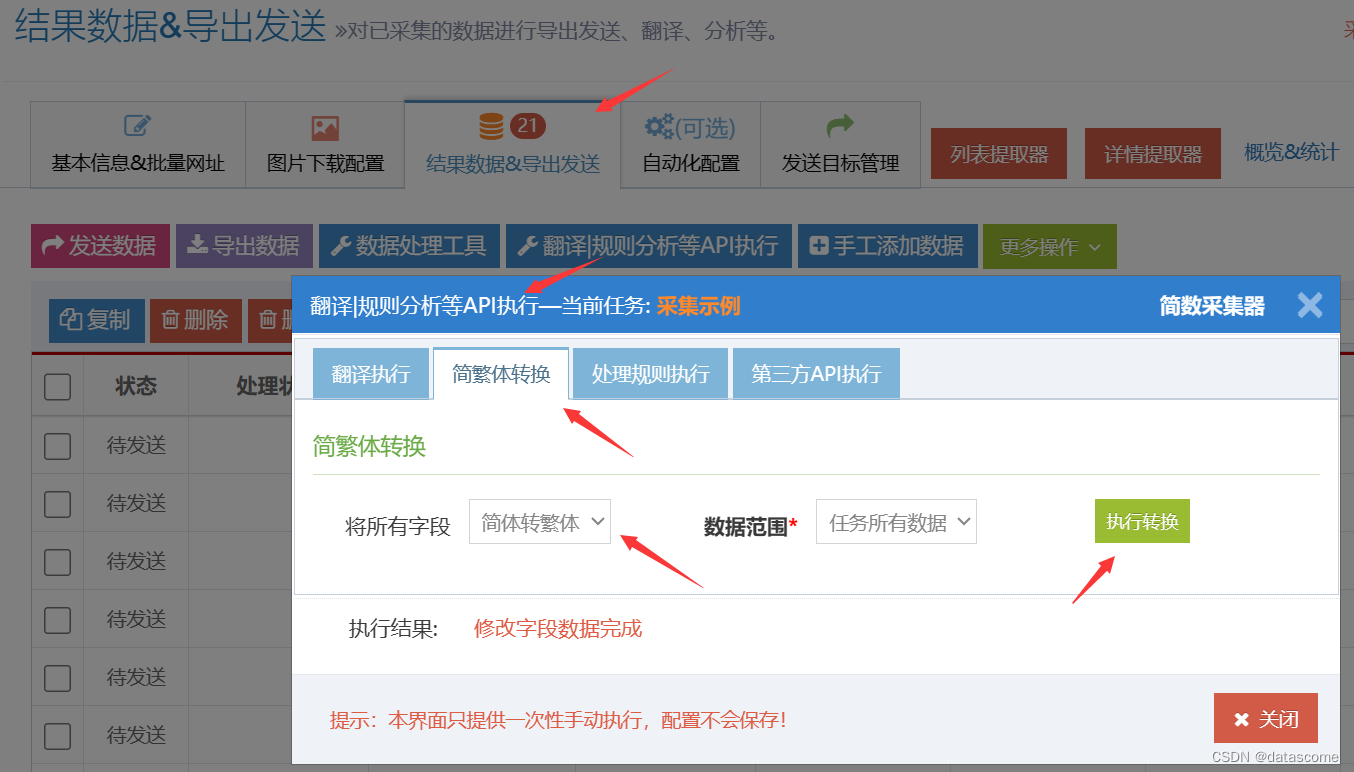Click the red 21 count badge
Viewport: 1354px width, 772px height.
527,126
